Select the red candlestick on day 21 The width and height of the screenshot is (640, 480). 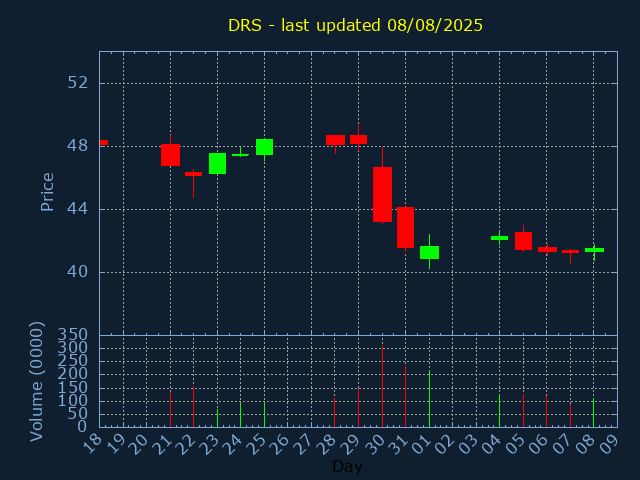[x=171, y=155]
